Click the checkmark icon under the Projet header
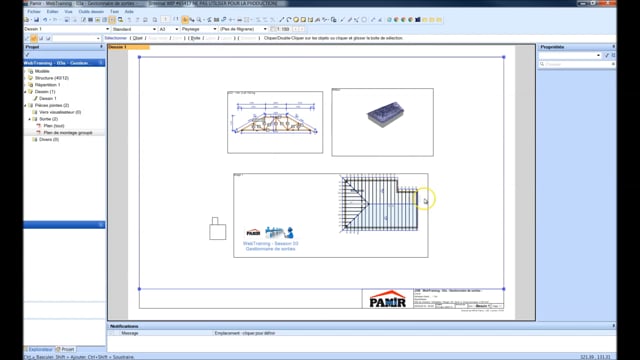The width and height of the screenshot is (640, 360). [28, 55]
